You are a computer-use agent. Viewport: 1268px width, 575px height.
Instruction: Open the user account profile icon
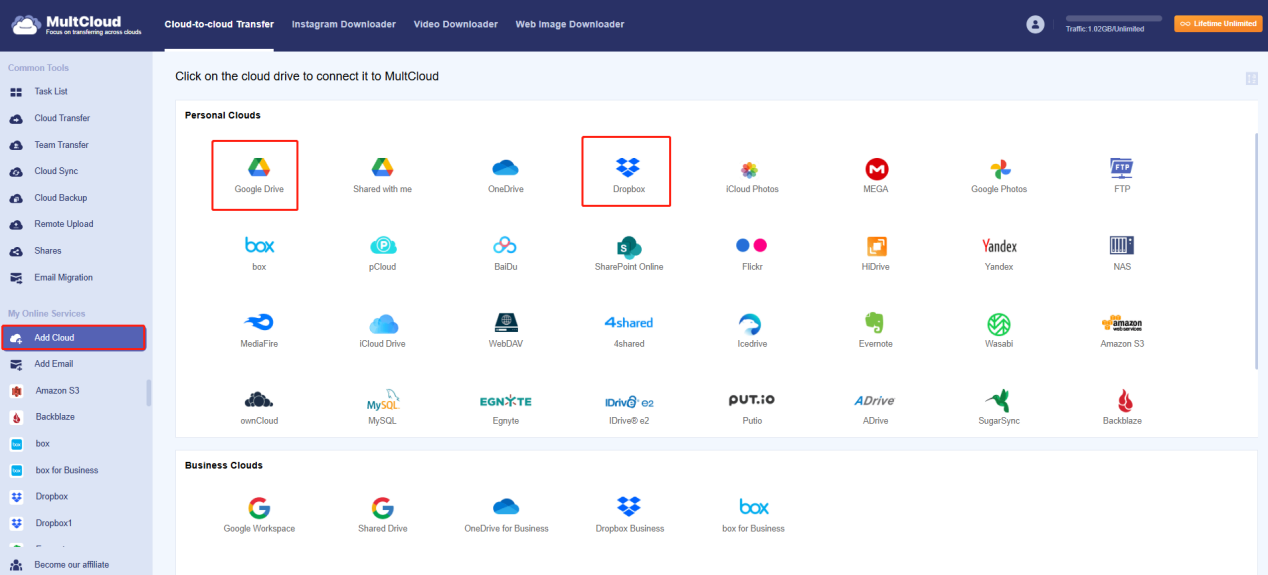point(1035,25)
